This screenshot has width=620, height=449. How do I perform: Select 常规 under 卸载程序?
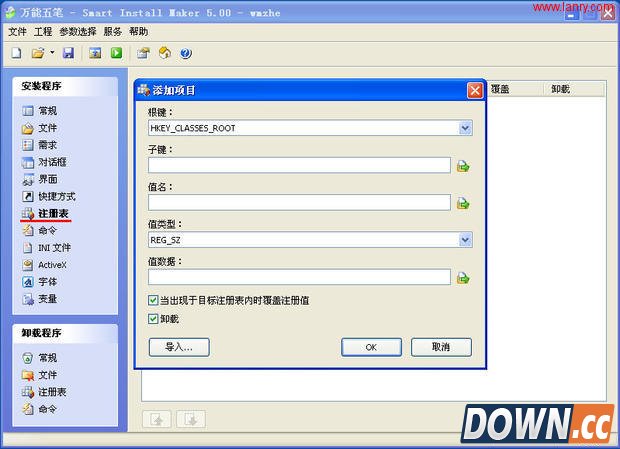(x=40, y=358)
